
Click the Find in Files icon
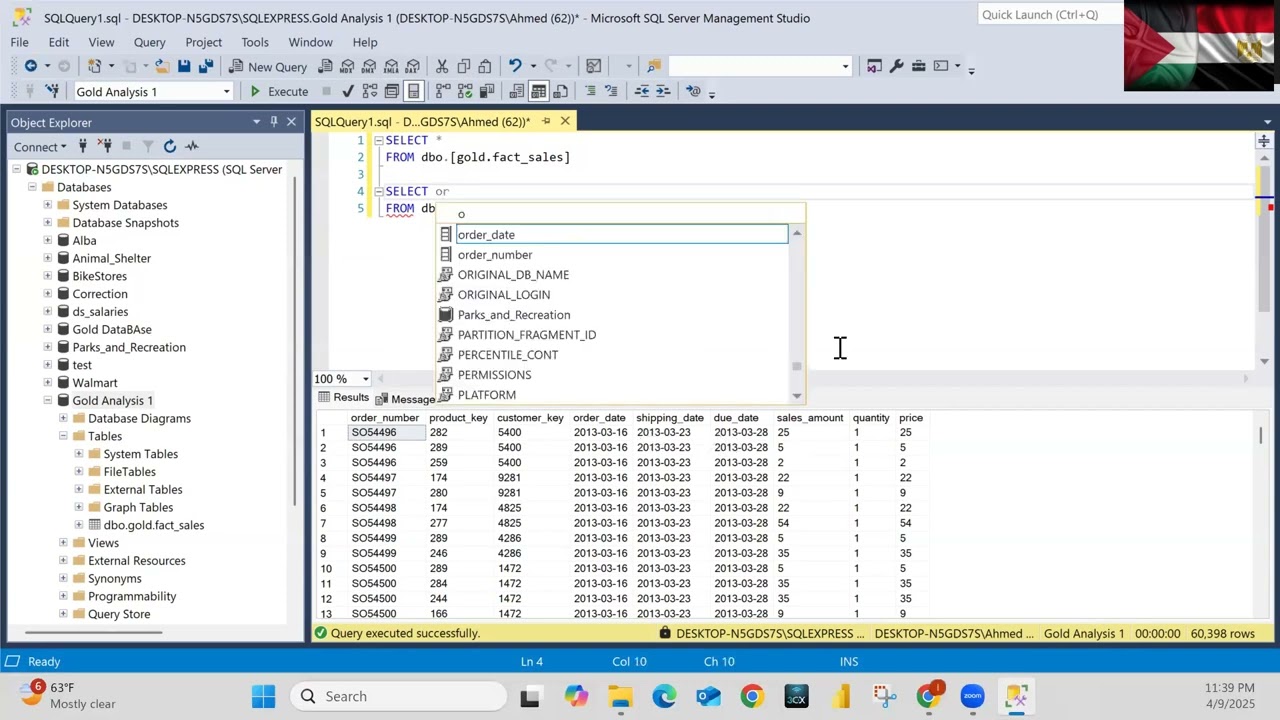coord(654,66)
